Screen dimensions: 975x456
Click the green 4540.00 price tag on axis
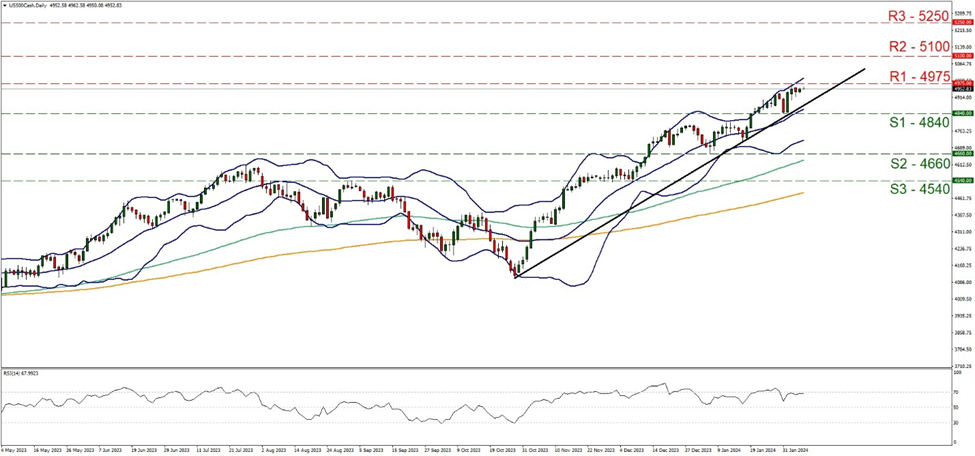(x=959, y=181)
